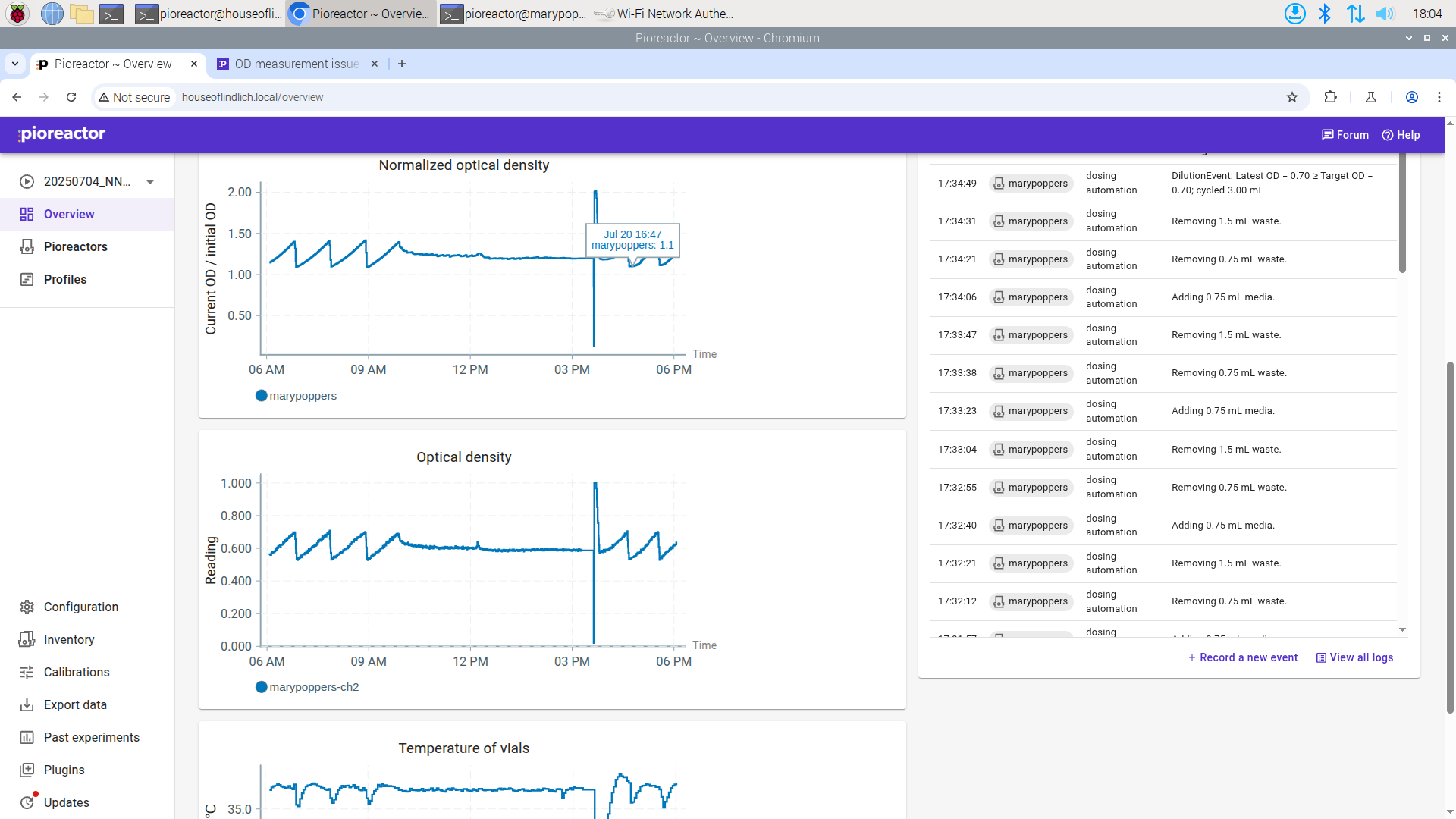
Task: Toggle marypoppers-ch2 series in Optical density legend
Action: pyautogui.click(x=307, y=687)
